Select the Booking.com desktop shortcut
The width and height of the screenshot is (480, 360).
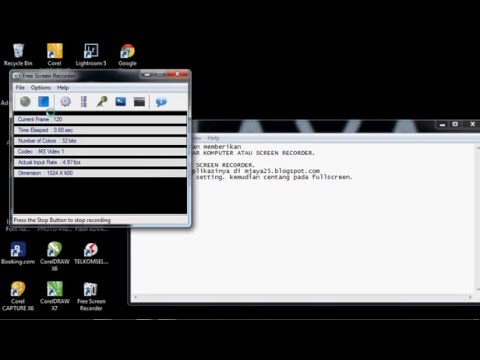(18, 253)
